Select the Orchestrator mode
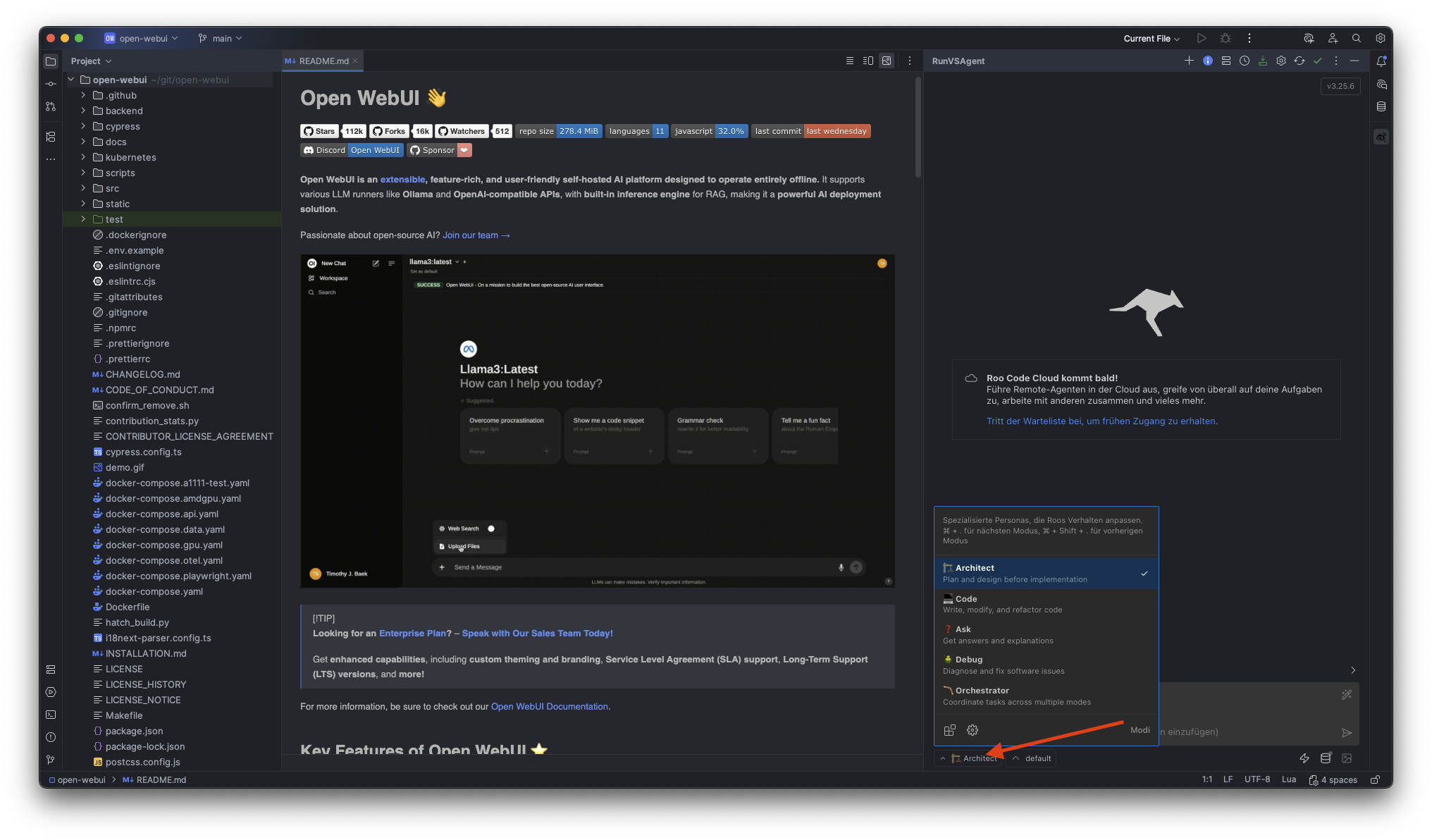Image resolution: width=1432 pixels, height=840 pixels. 1046,696
